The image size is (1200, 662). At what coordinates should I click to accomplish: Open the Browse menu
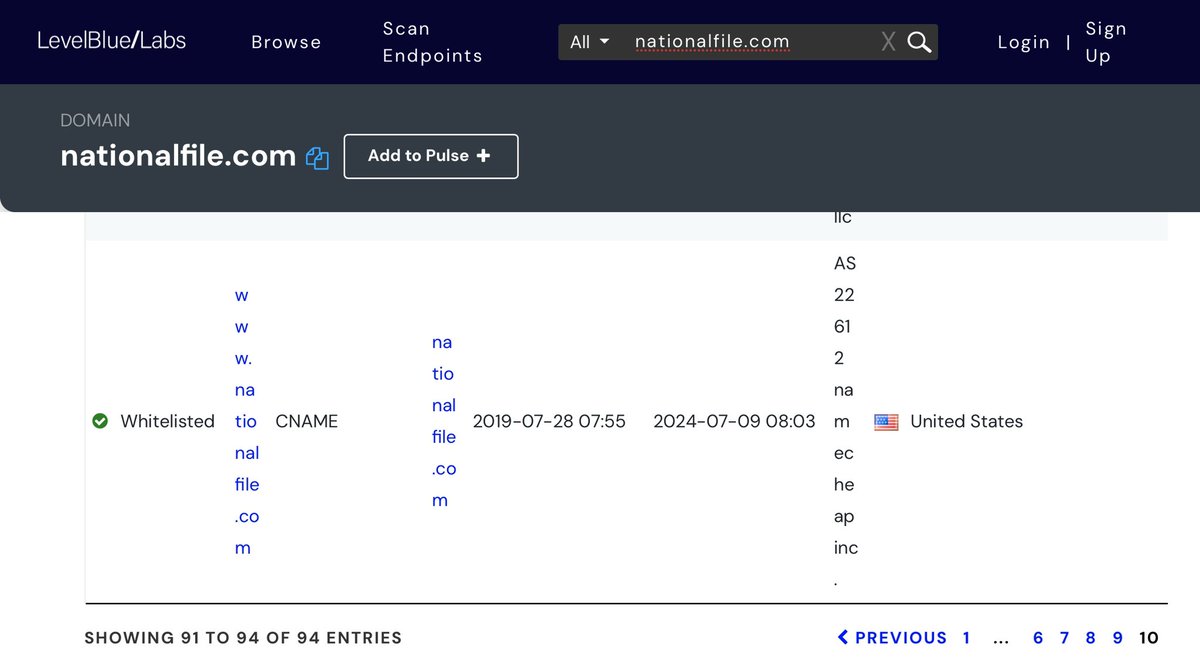(x=286, y=42)
